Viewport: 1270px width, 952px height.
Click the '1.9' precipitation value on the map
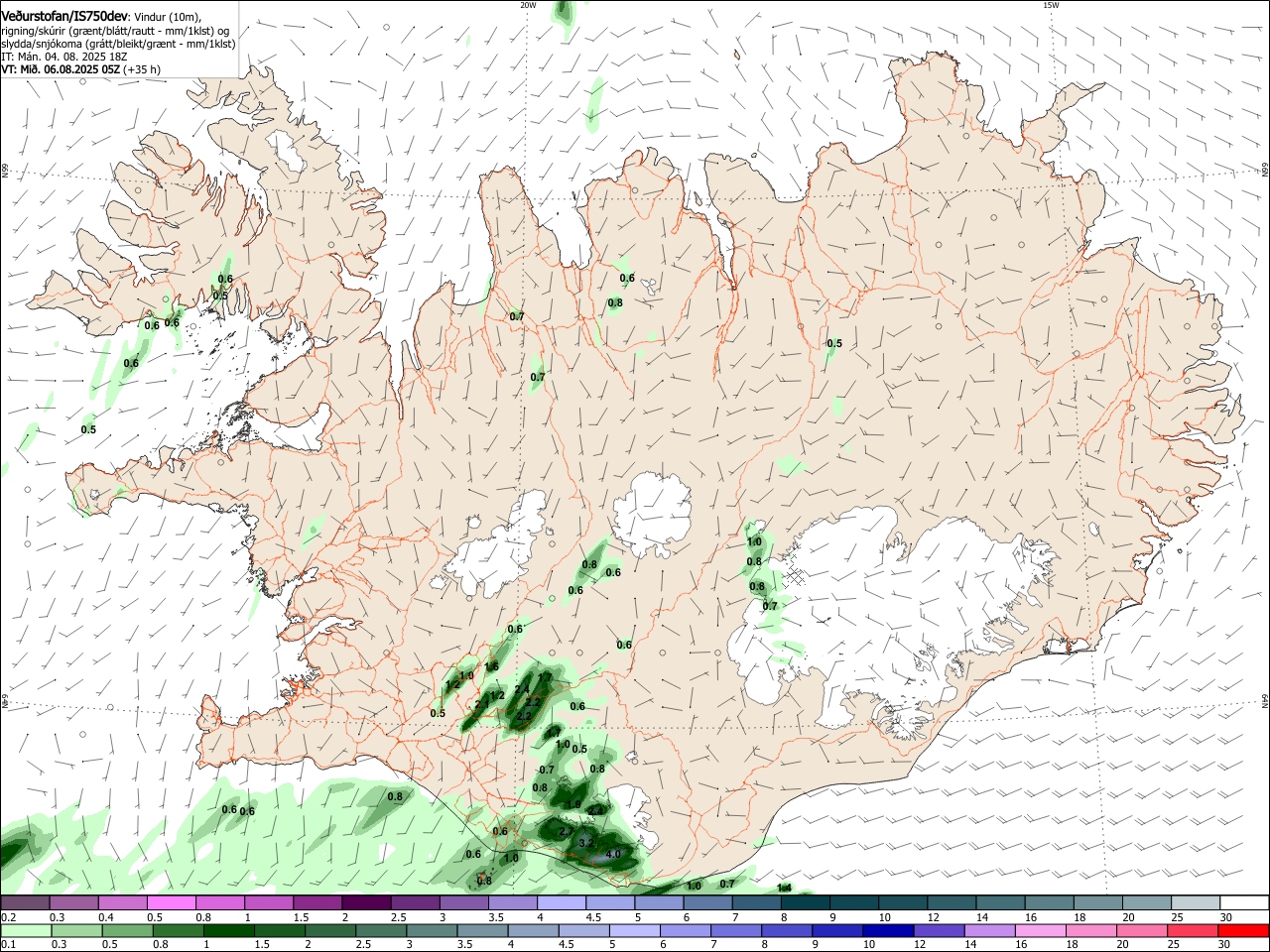coord(573,804)
